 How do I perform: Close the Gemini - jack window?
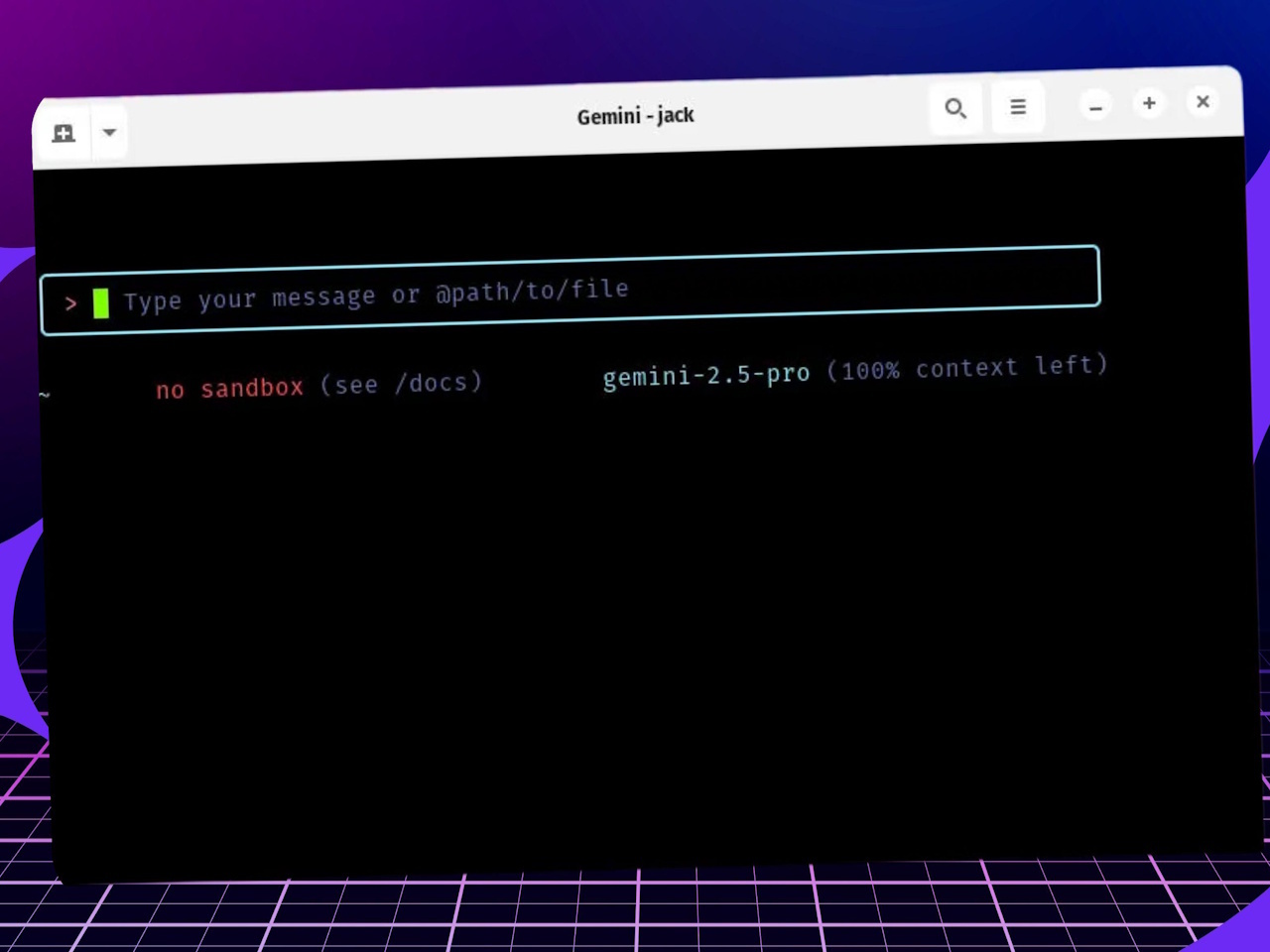pyautogui.click(x=1203, y=101)
